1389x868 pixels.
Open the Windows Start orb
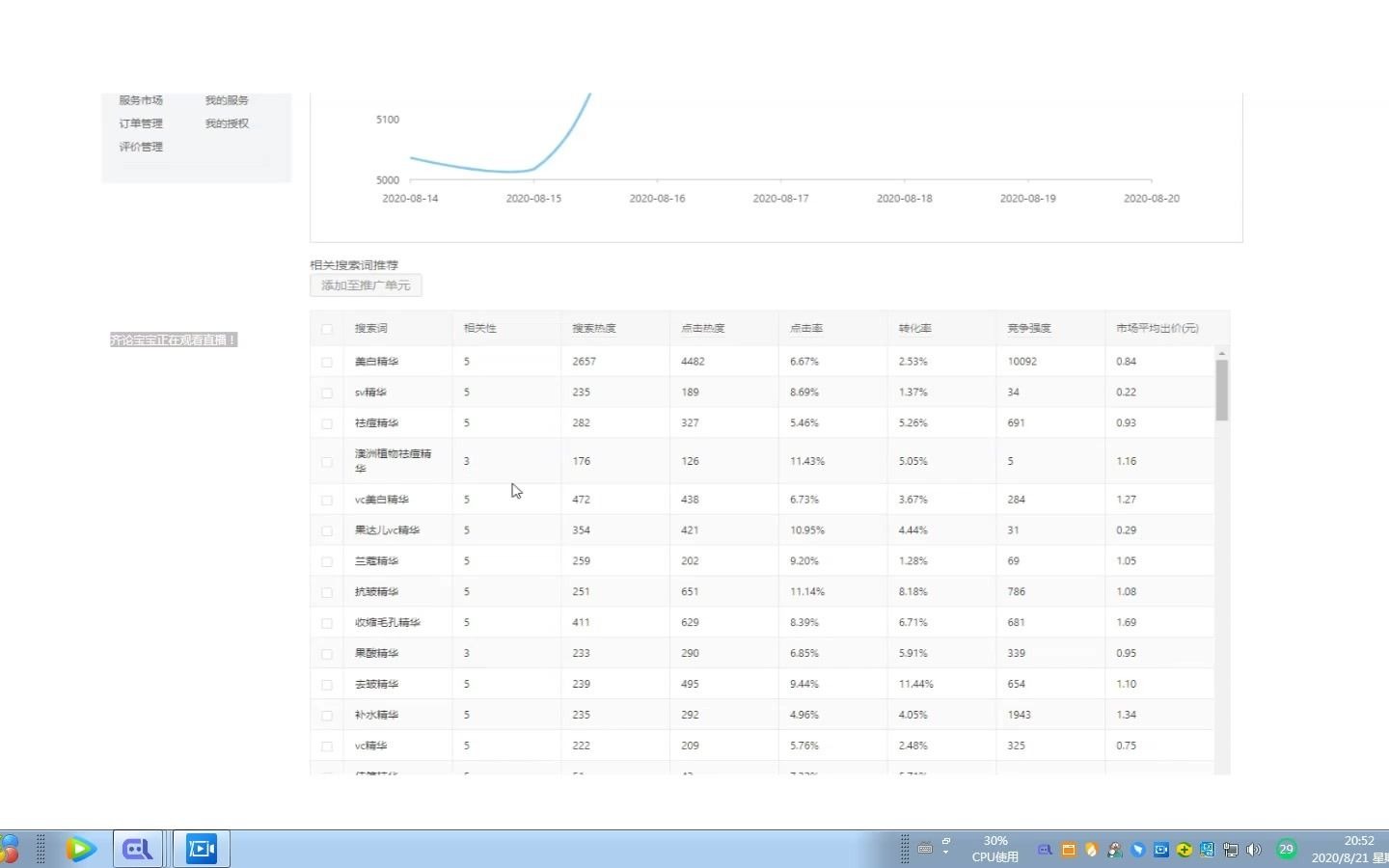[8, 849]
